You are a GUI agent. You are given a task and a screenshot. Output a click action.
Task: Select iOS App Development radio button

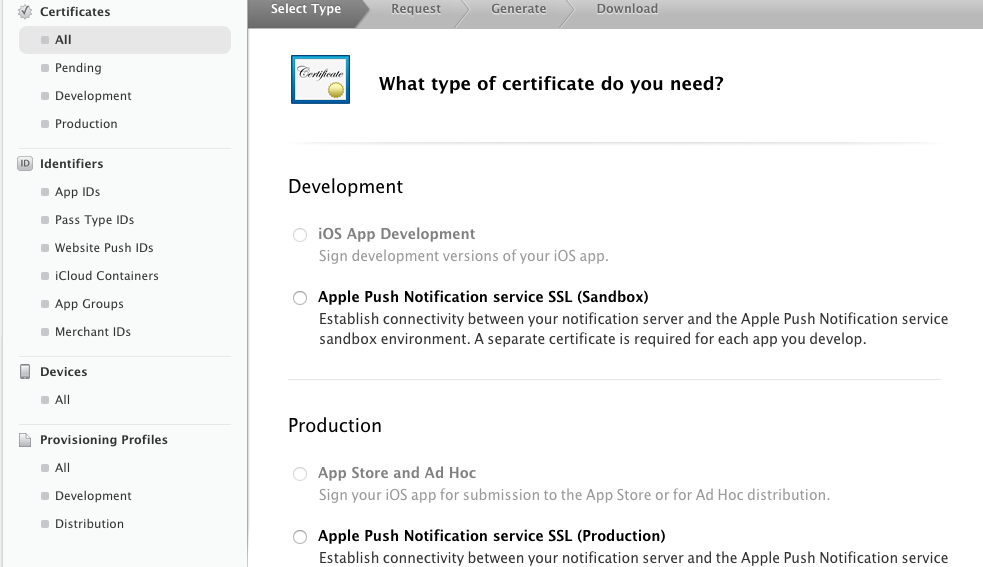click(x=300, y=235)
